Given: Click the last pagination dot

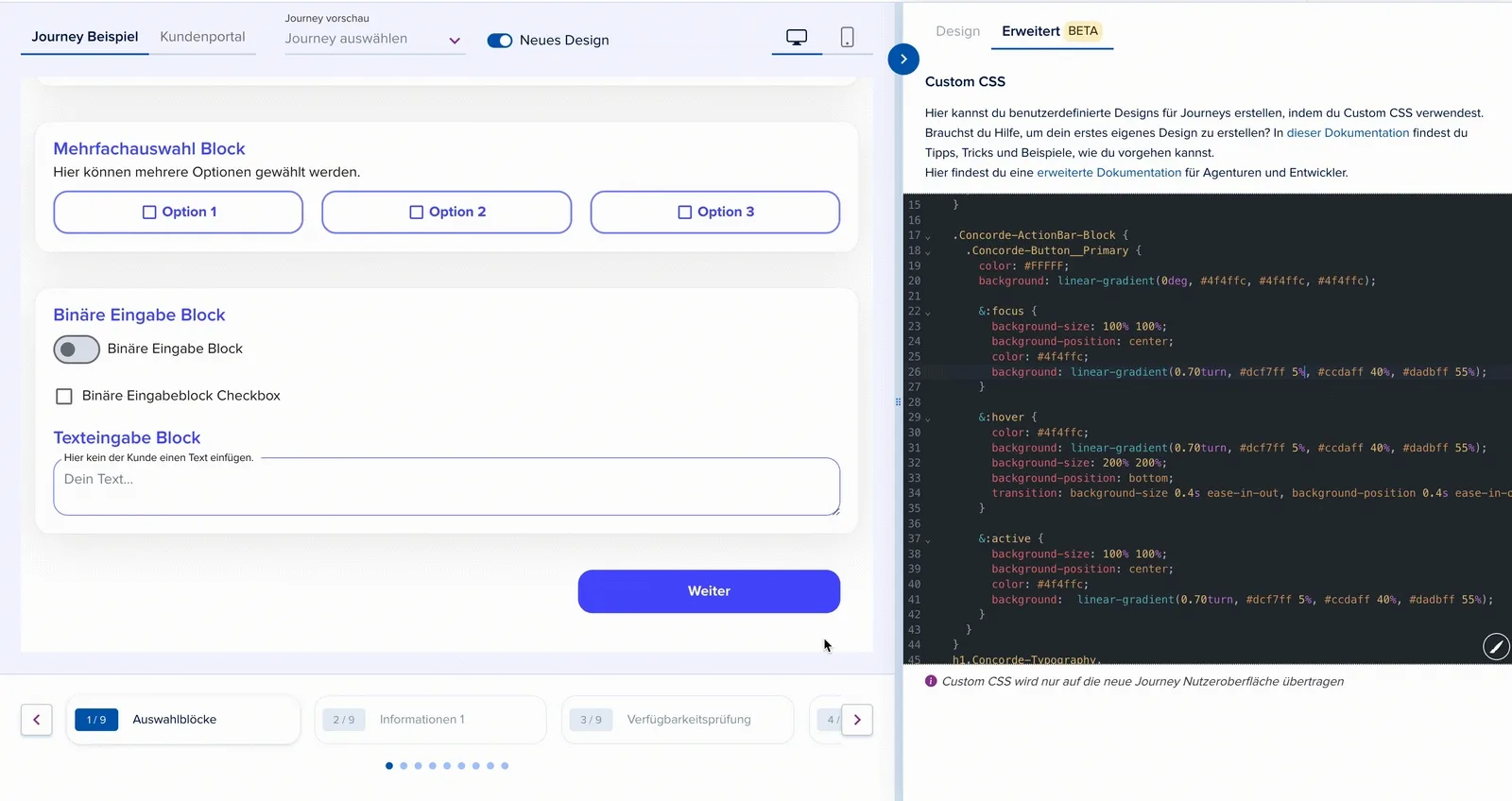Looking at the screenshot, I should click(x=505, y=766).
